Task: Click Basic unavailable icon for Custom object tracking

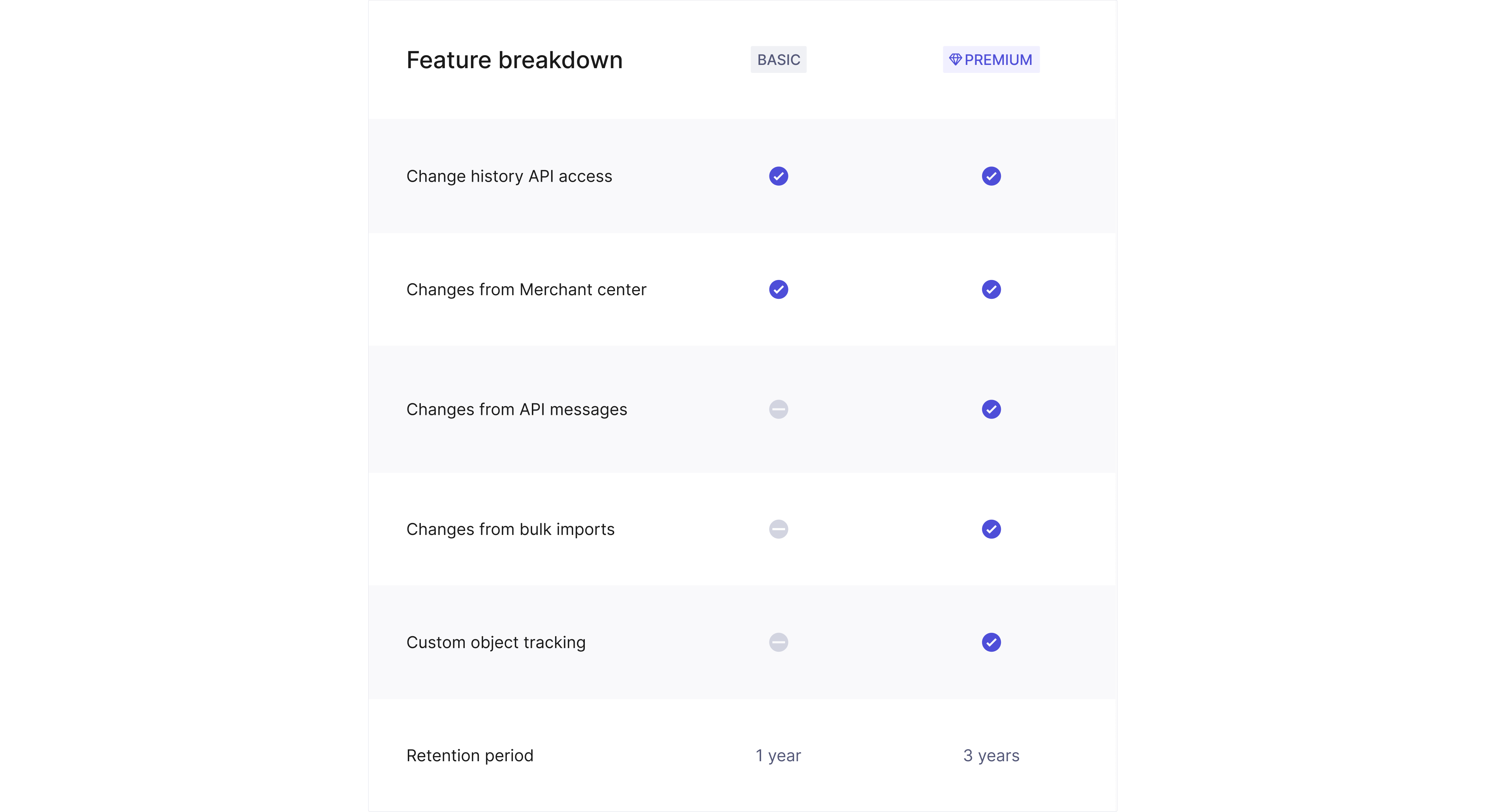Action: [x=778, y=642]
